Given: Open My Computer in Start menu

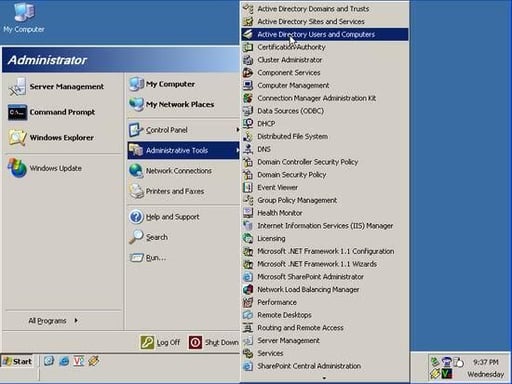Looking at the screenshot, I should [x=183, y=84].
